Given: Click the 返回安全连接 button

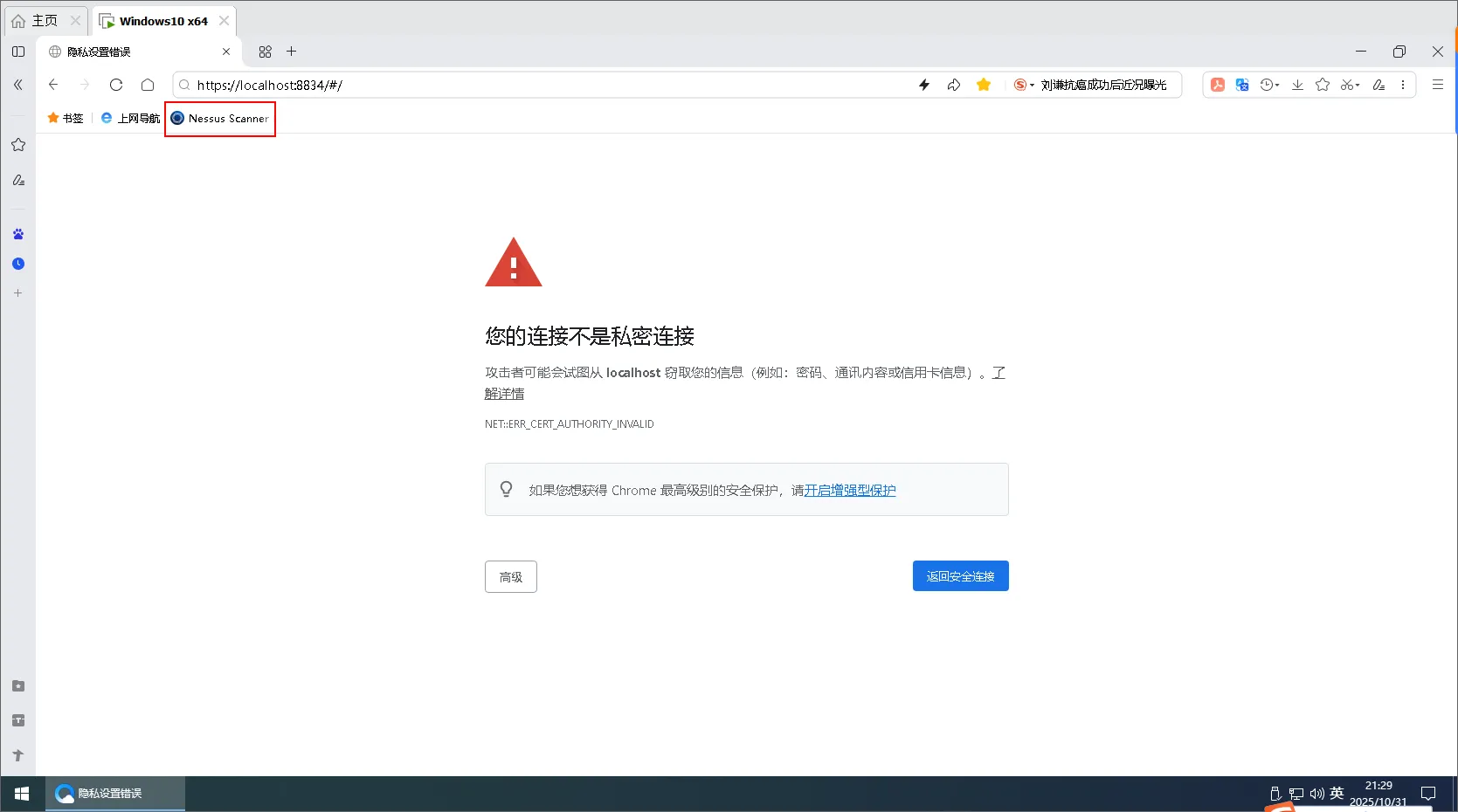Looking at the screenshot, I should 960,576.
